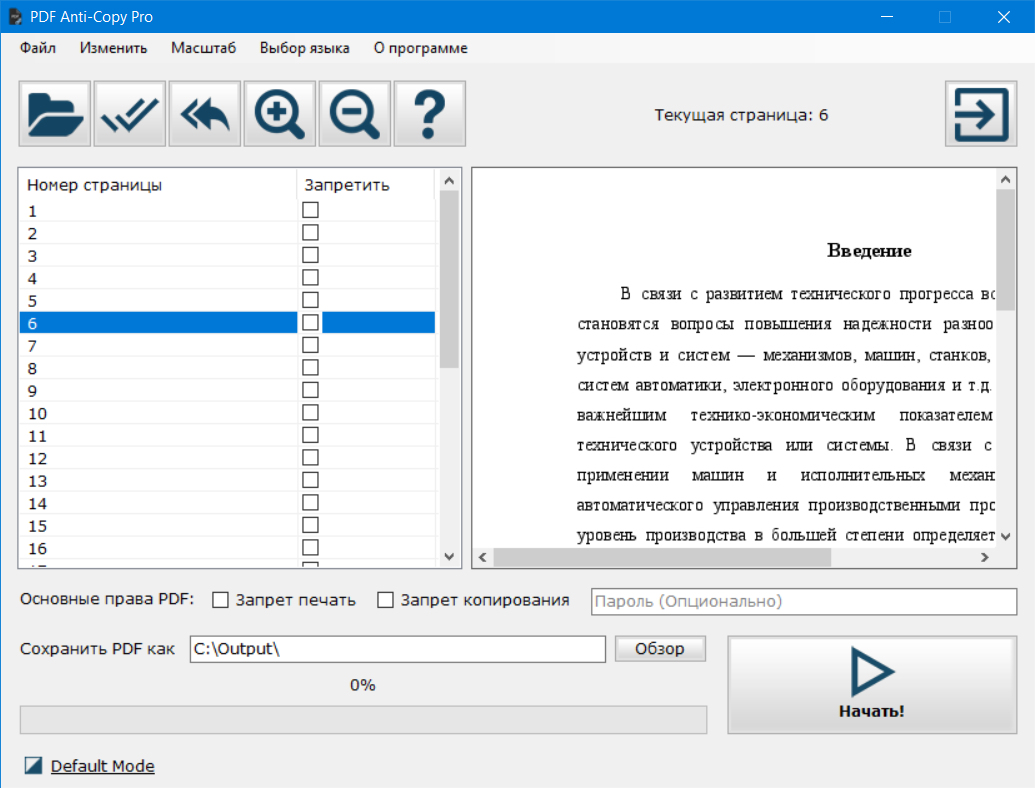Image resolution: width=1035 pixels, height=788 pixels.
Task: Zoom out with magnifier minus icon
Action: (x=354, y=115)
